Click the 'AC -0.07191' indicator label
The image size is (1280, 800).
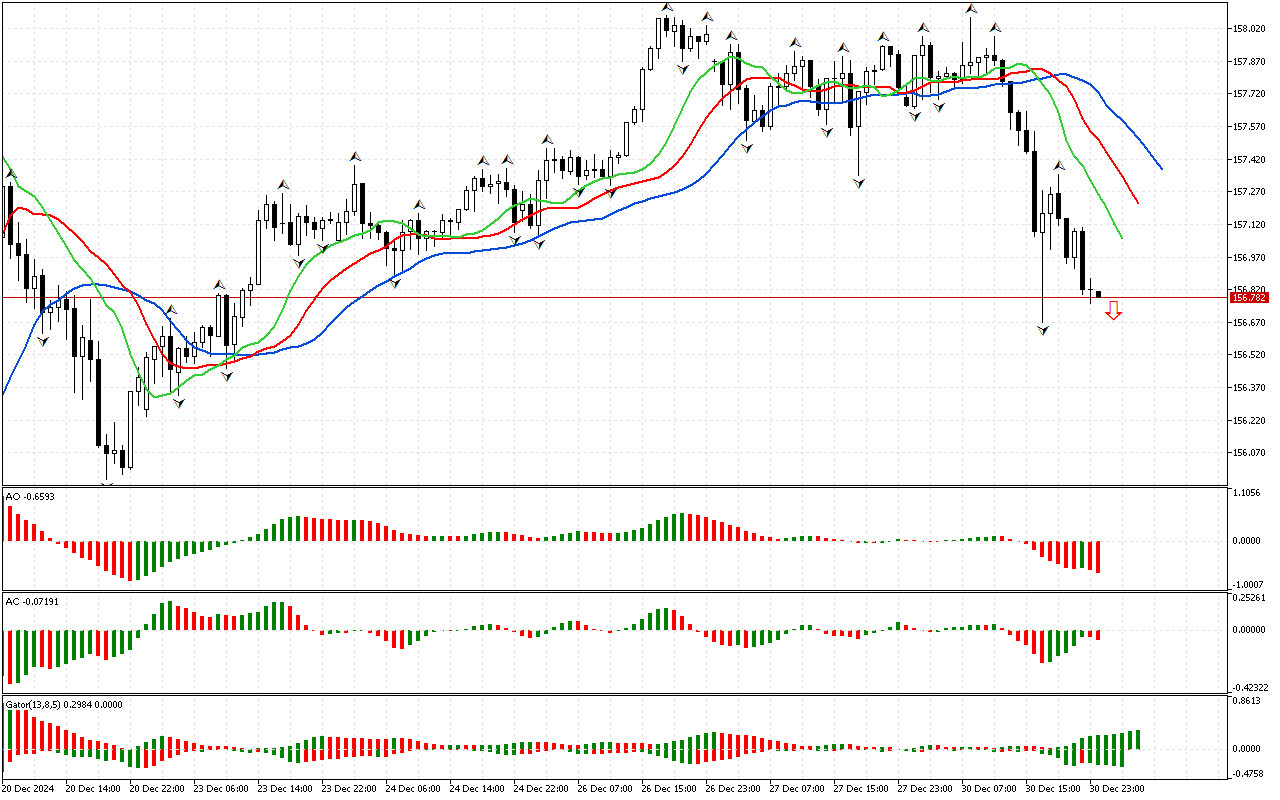coord(32,602)
